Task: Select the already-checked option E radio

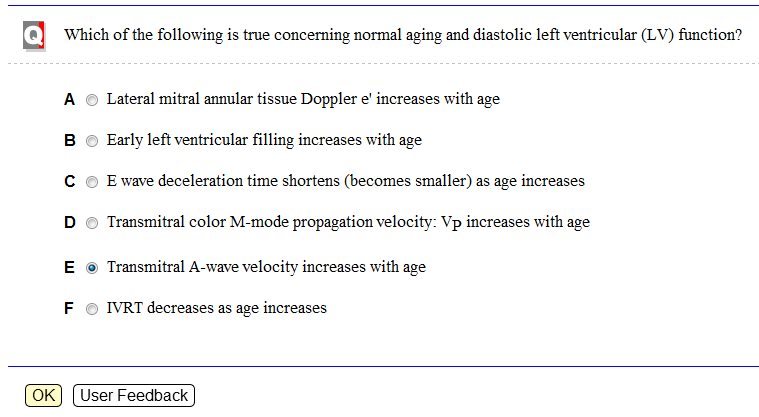Action: (91, 268)
